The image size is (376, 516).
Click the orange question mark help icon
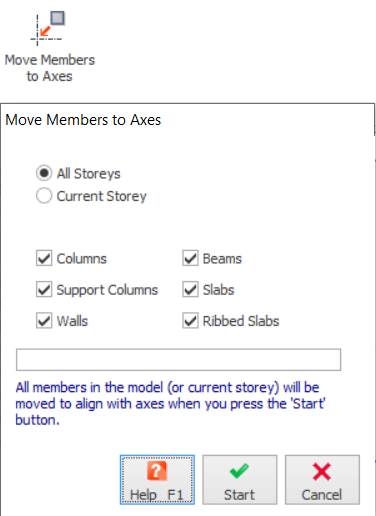click(x=157, y=471)
